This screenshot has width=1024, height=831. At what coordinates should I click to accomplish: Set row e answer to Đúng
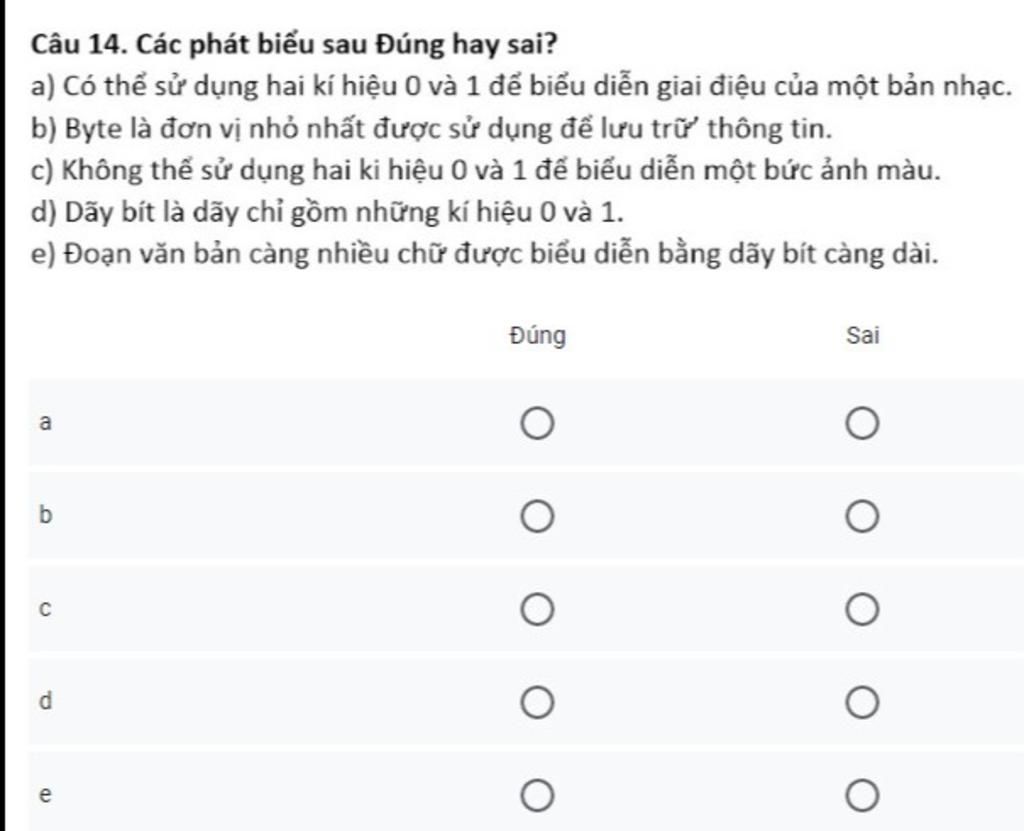(x=536, y=796)
